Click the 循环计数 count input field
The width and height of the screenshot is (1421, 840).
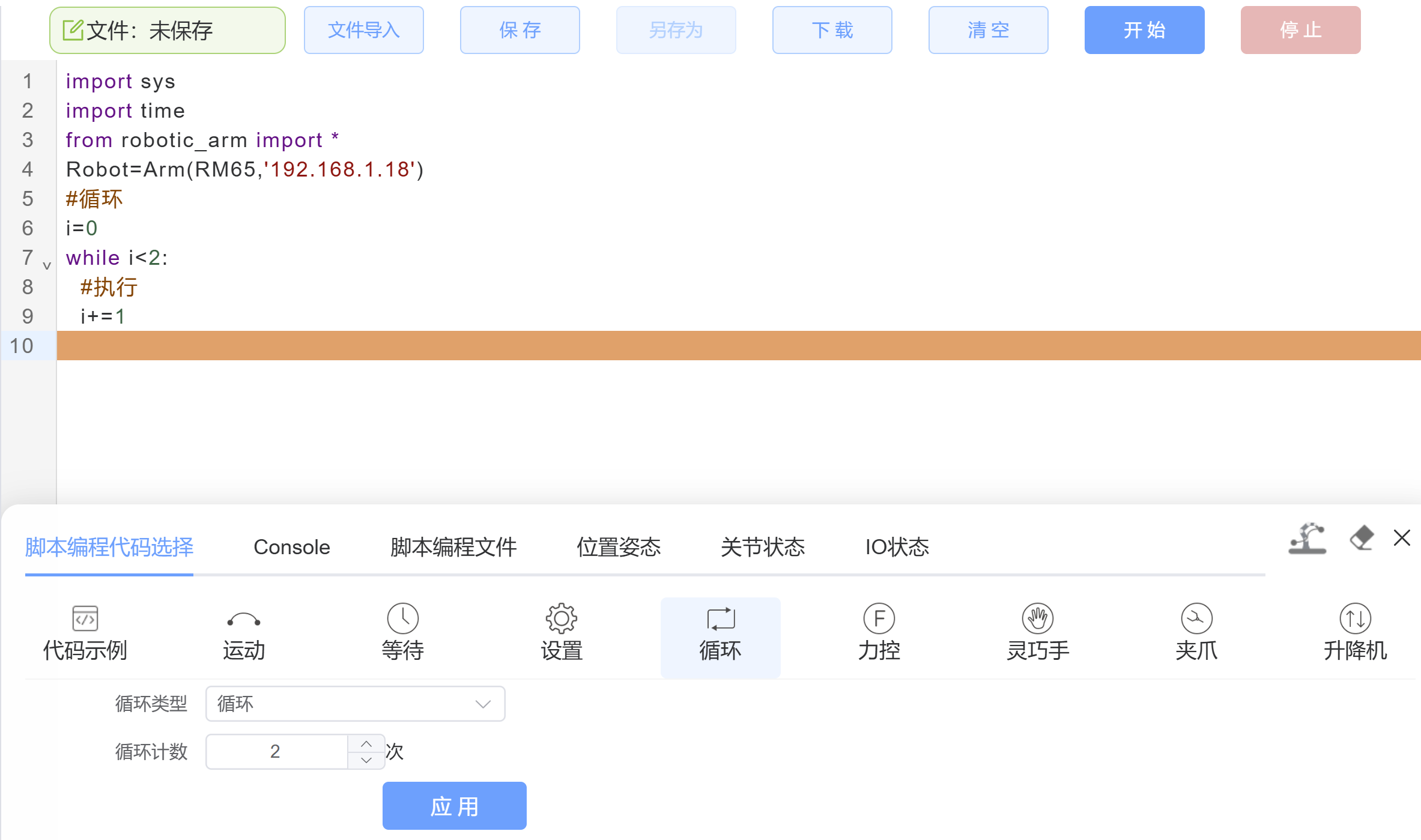point(276,751)
